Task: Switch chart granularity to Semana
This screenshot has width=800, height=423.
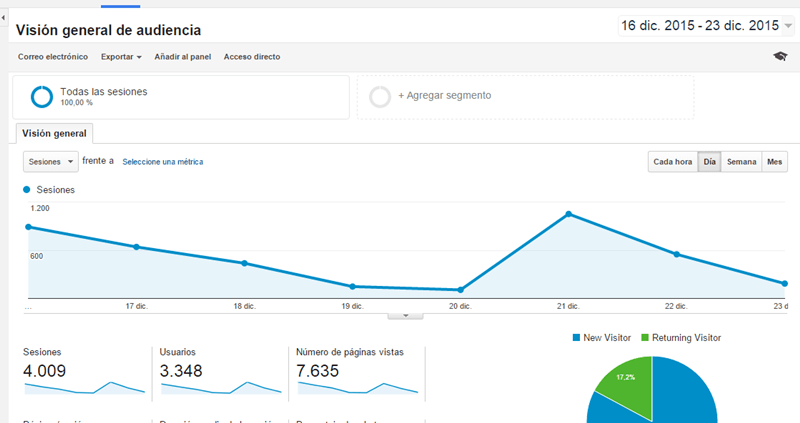Action: [x=741, y=162]
